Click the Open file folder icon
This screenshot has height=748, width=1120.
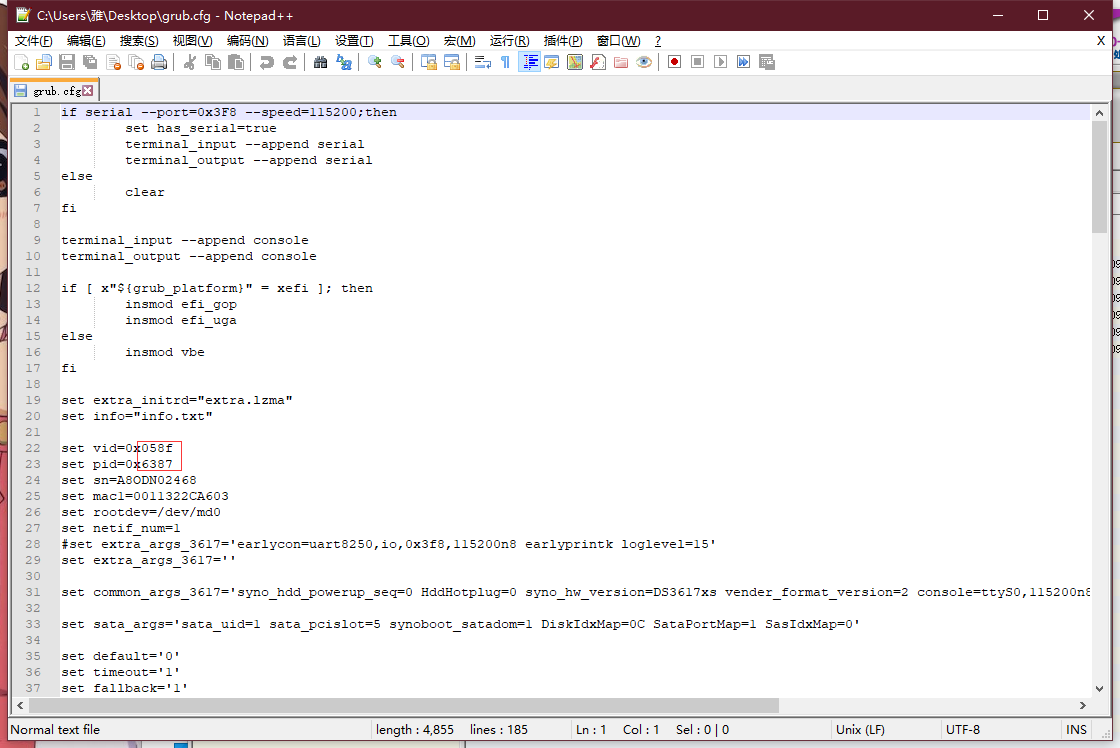(44, 62)
